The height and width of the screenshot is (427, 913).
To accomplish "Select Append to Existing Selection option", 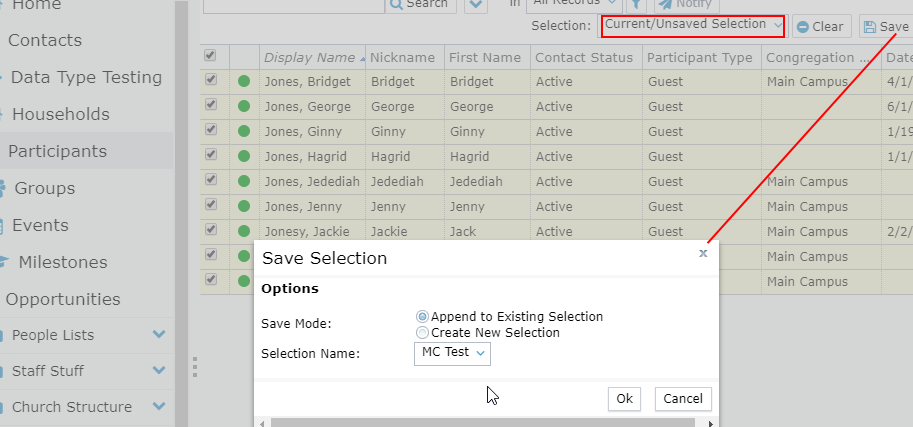I will (422, 317).
